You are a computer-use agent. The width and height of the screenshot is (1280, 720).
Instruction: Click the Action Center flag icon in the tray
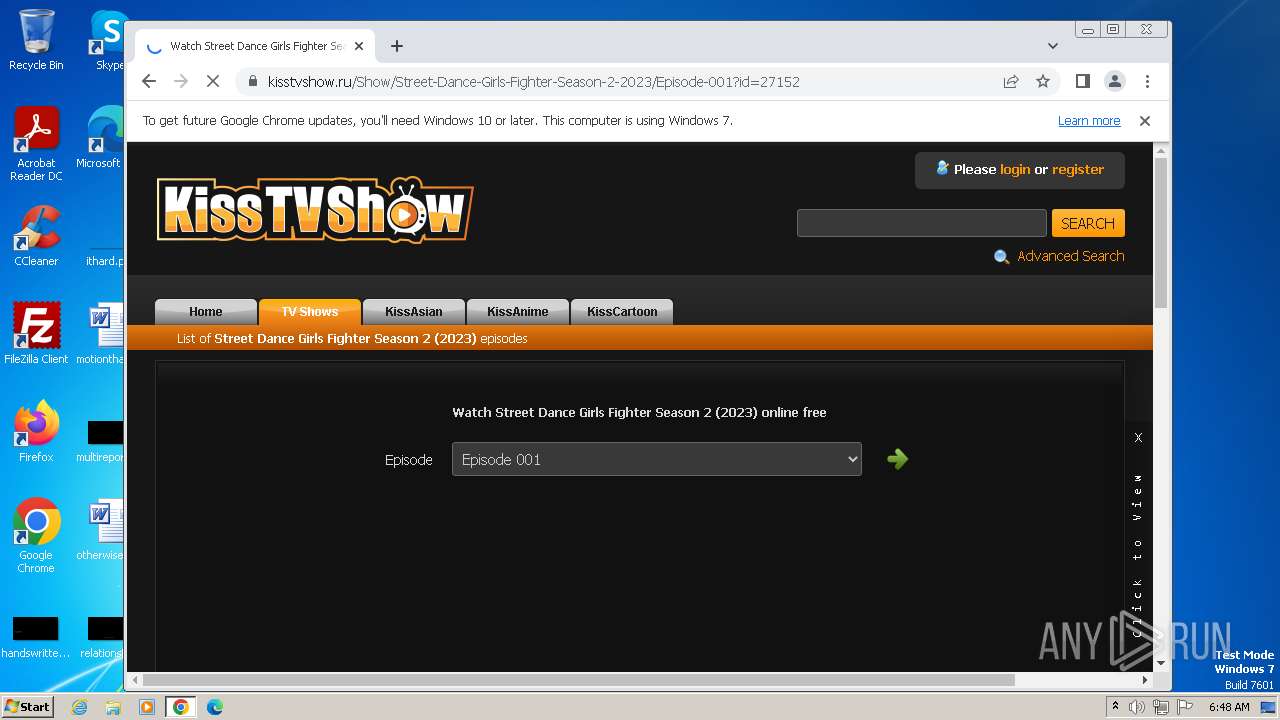pyautogui.click(x=1185, y=707)
